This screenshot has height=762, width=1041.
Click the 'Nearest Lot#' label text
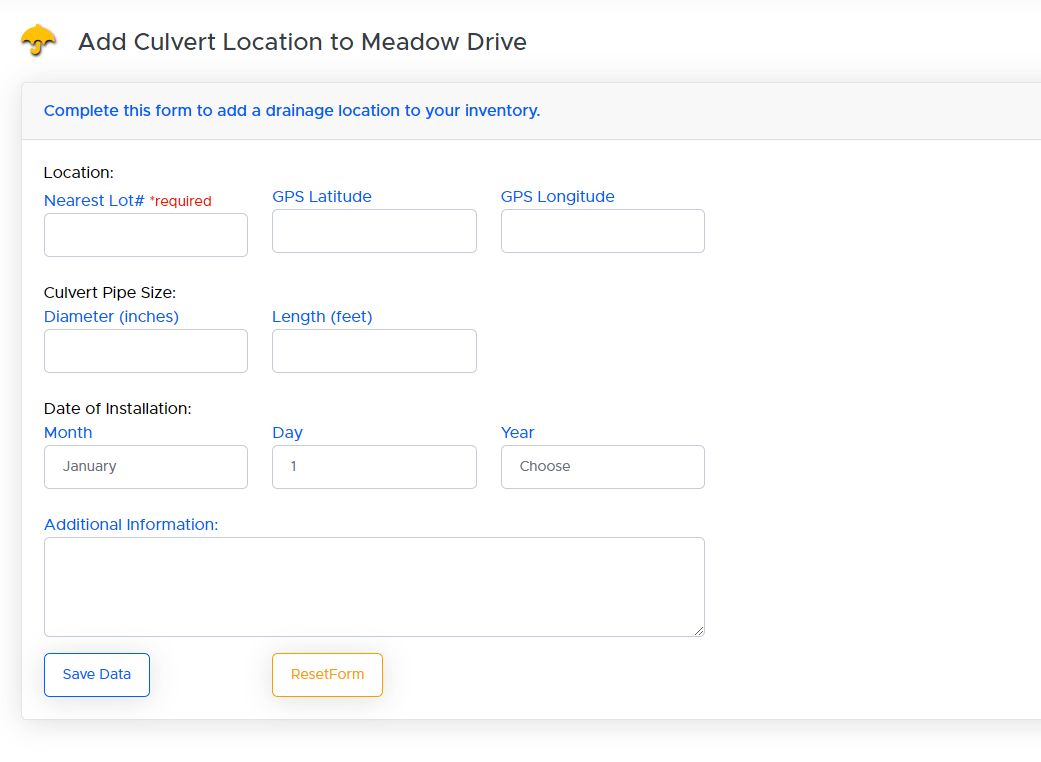(x=94, y=201)
